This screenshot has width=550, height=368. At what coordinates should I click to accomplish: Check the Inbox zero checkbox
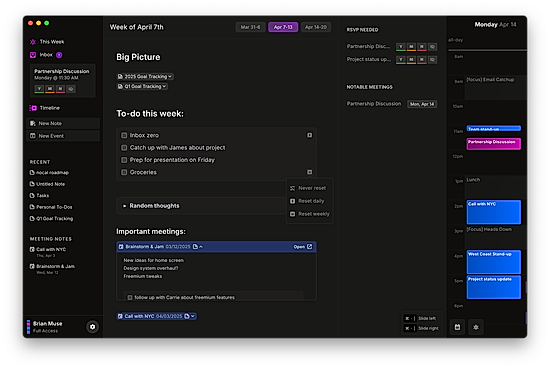[124, 135]
